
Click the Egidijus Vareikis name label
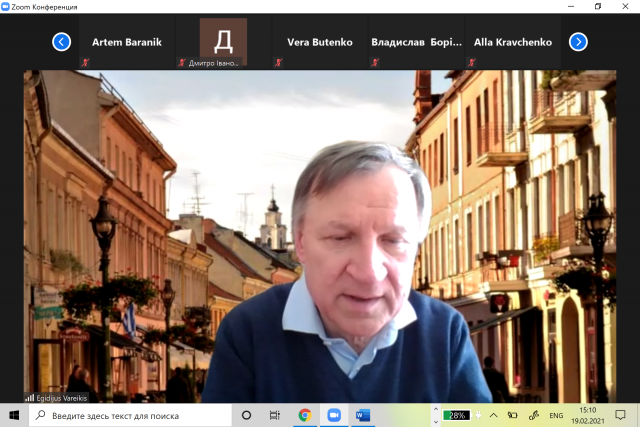(x=68, y=397)
